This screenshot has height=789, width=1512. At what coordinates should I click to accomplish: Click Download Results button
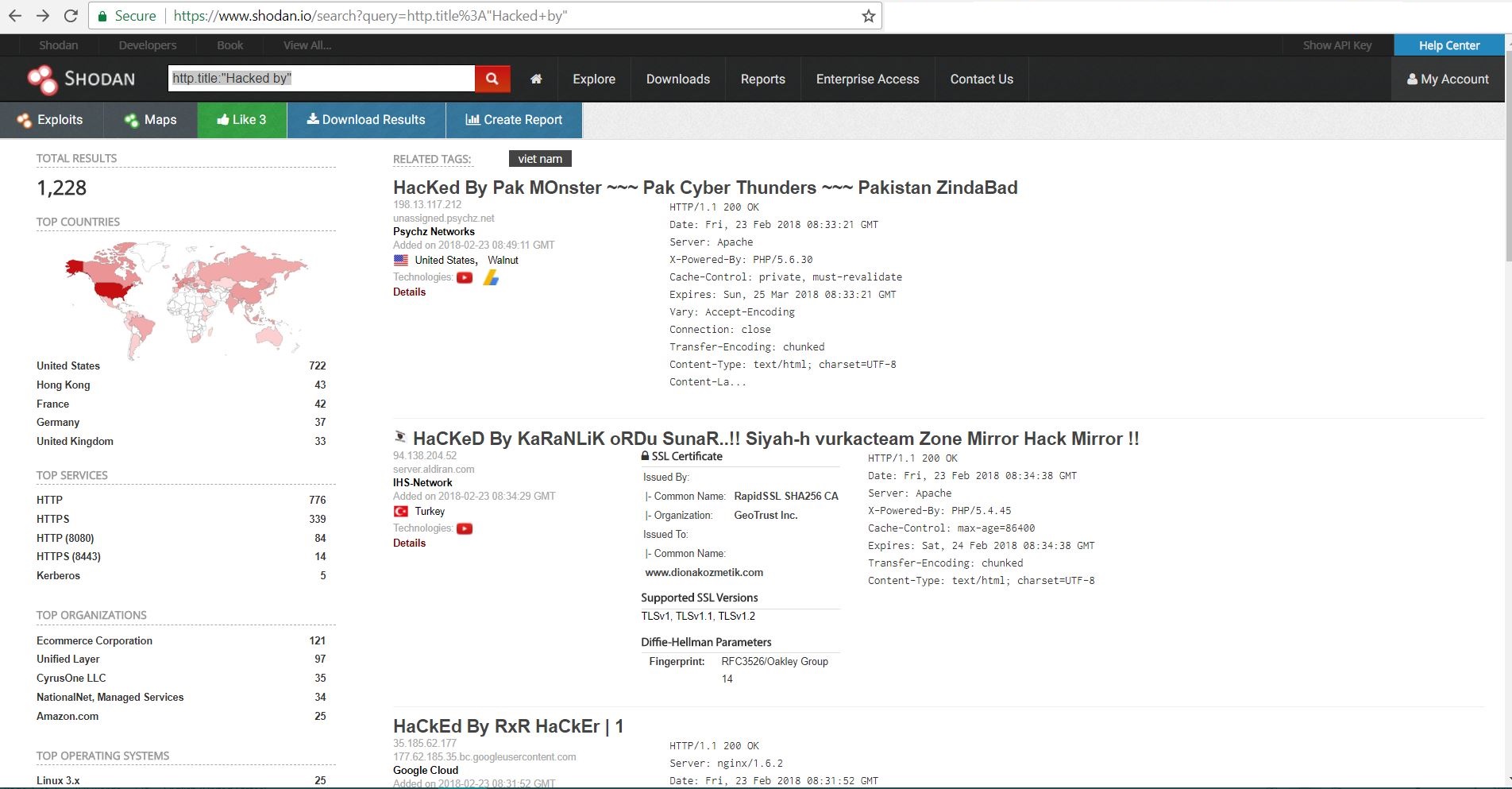366,120
